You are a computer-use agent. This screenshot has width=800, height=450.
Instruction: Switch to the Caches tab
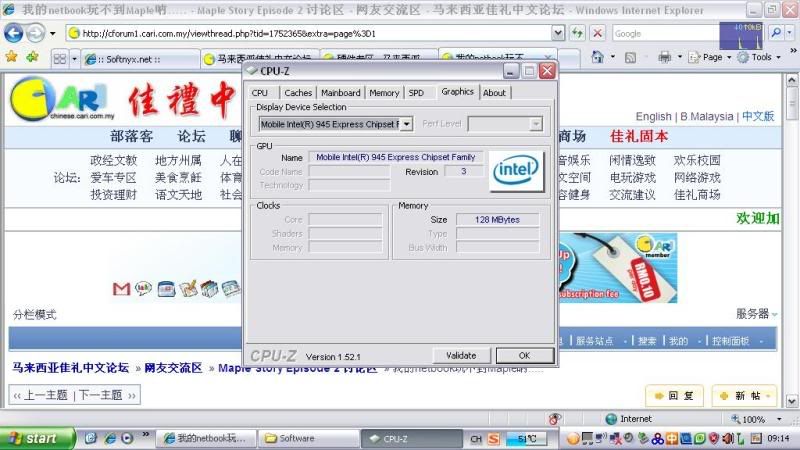pos(298,93)
